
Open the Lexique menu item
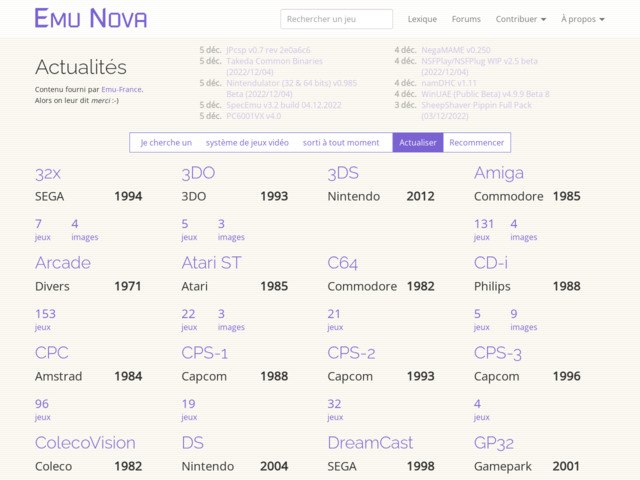click(422, 19)
